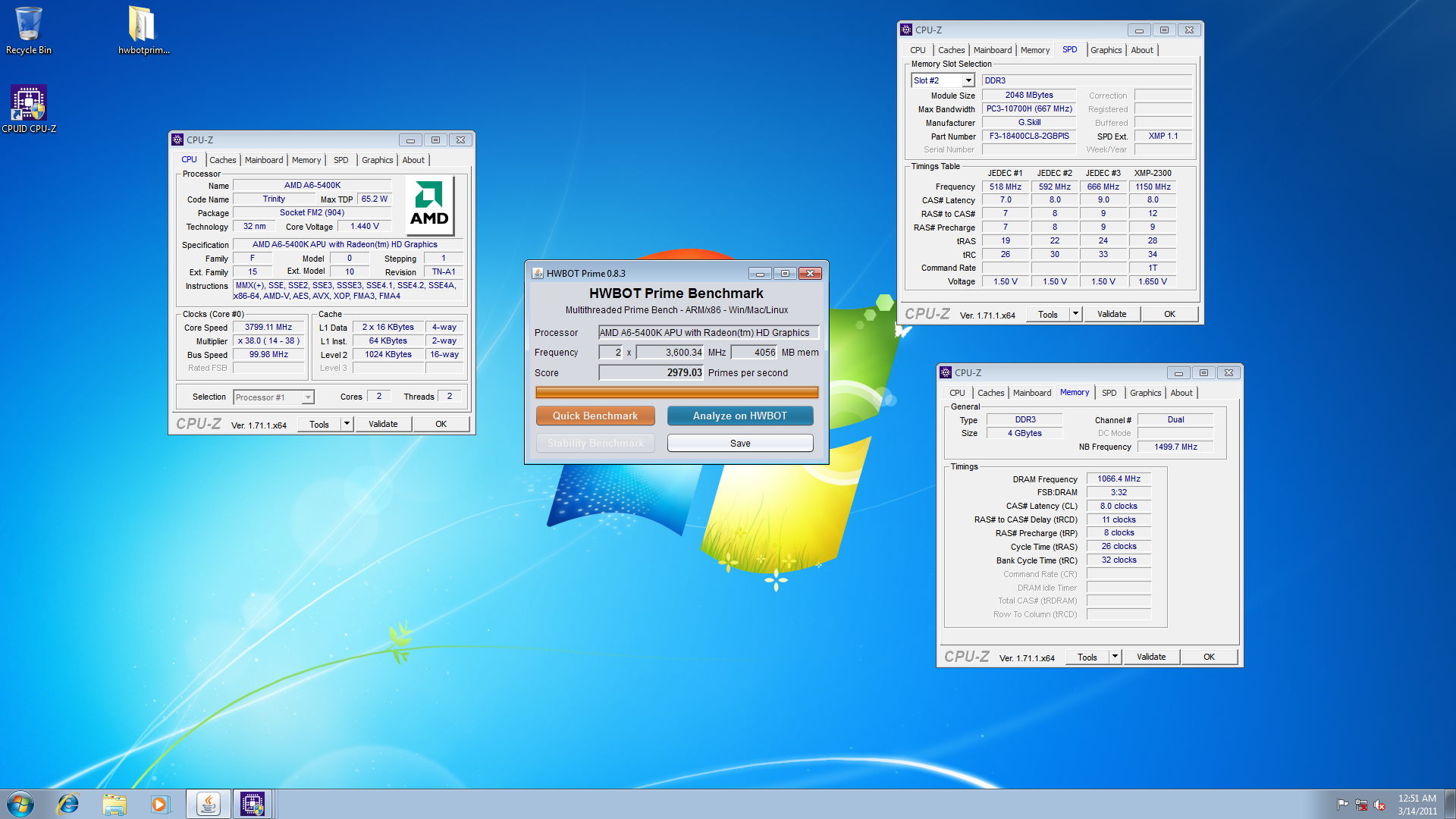Click the Action Center flag in system tray
1456x819 pixels.
tap(1342, 805)
